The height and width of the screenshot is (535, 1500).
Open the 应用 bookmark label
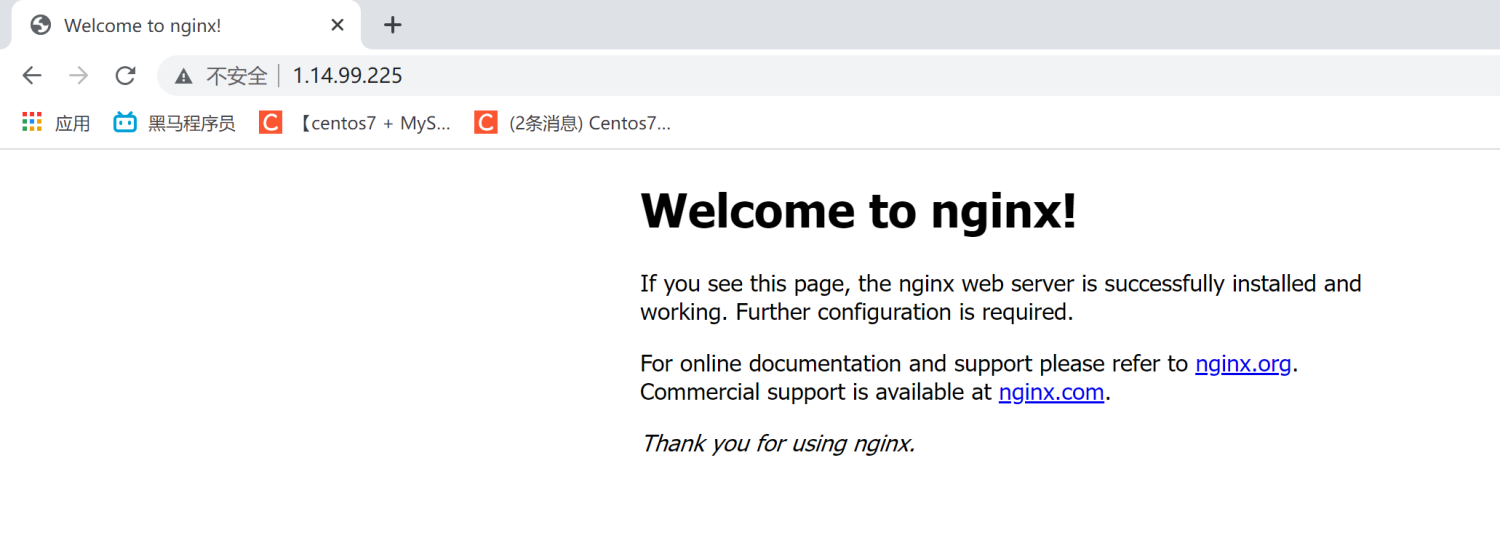coord(73,123)
